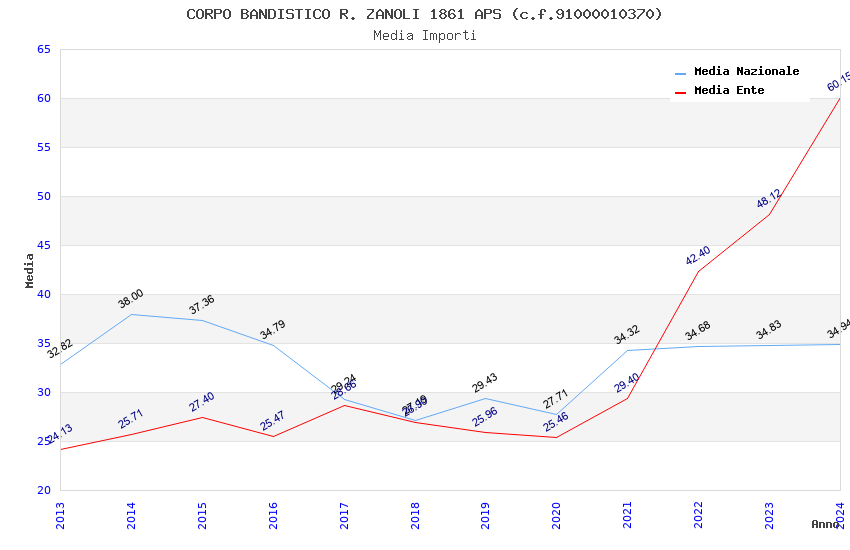Click the 25.96 data label for 2019
850x550 pixels.
coord(485,417)
